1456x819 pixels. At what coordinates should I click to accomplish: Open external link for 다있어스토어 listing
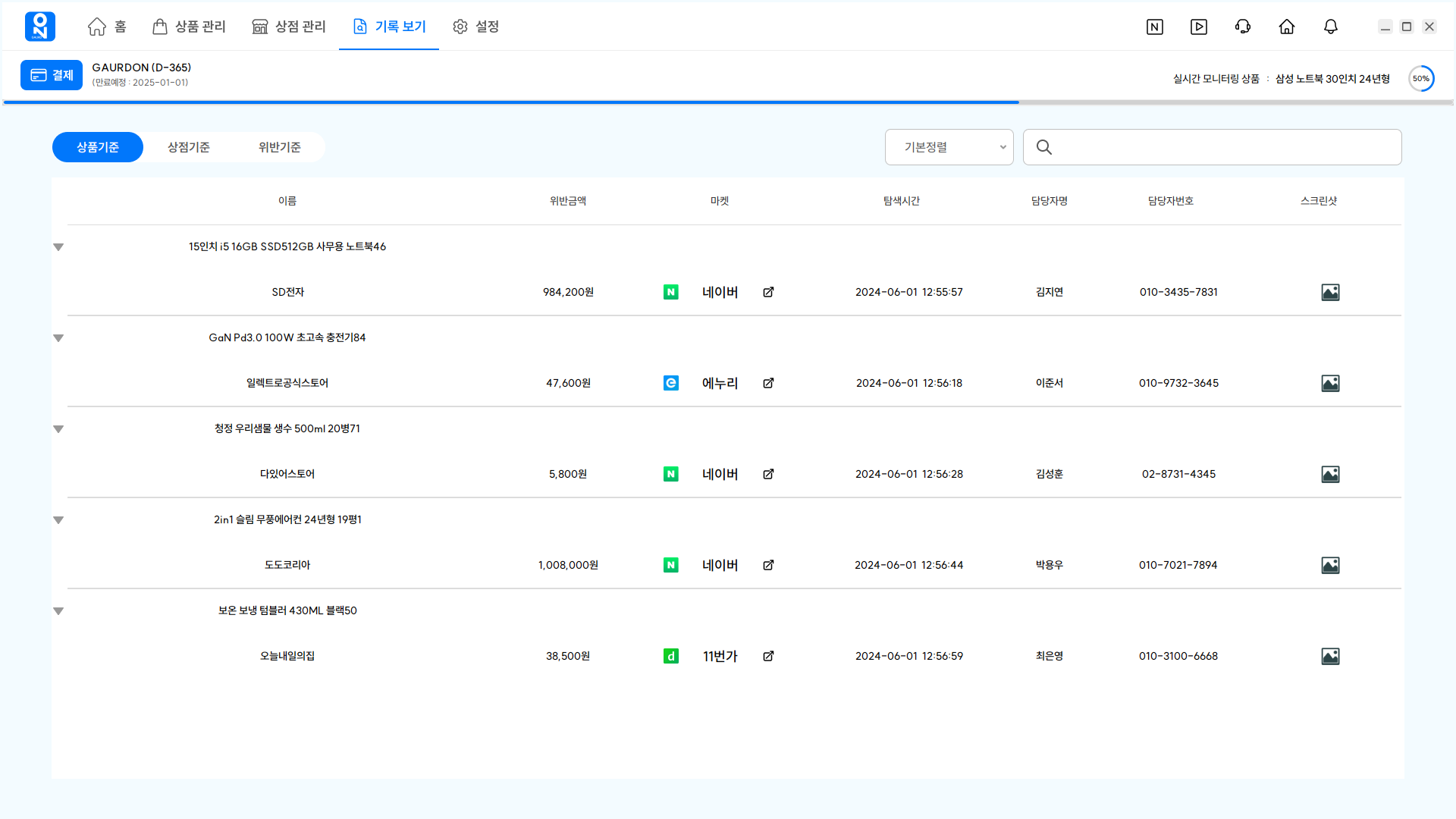tap(768, 474)
